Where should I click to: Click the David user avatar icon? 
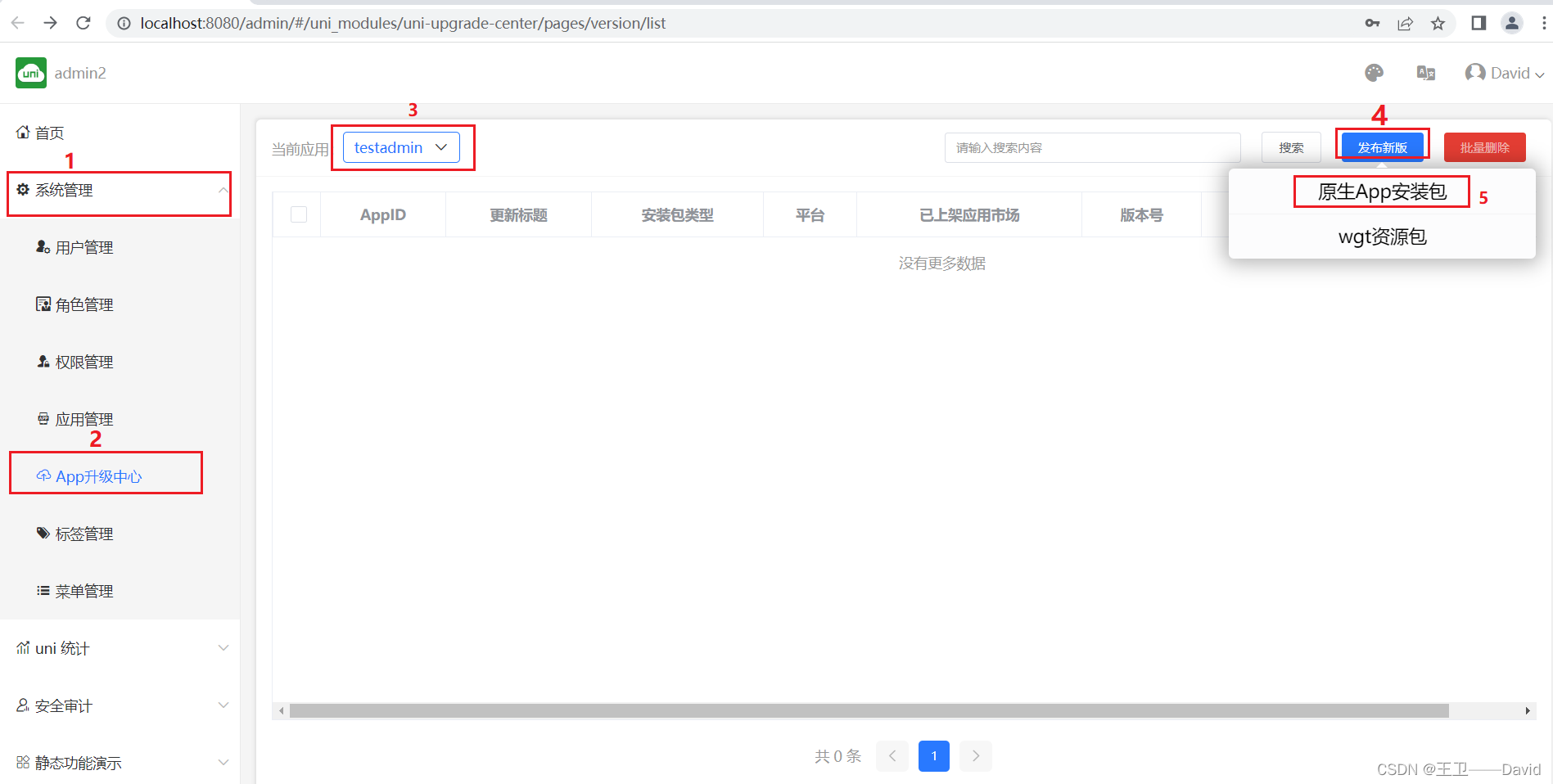point(1475,73)
